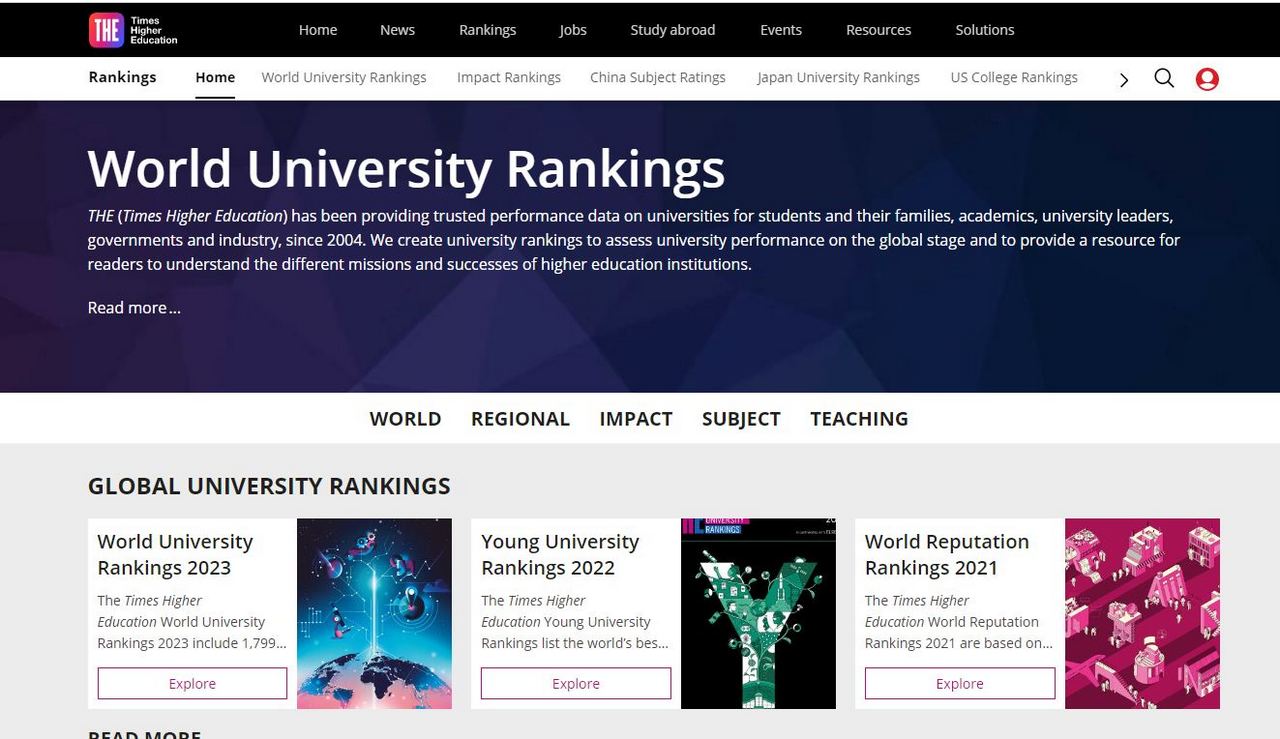Open World University Rankings 2023 card title

(175, 555)
